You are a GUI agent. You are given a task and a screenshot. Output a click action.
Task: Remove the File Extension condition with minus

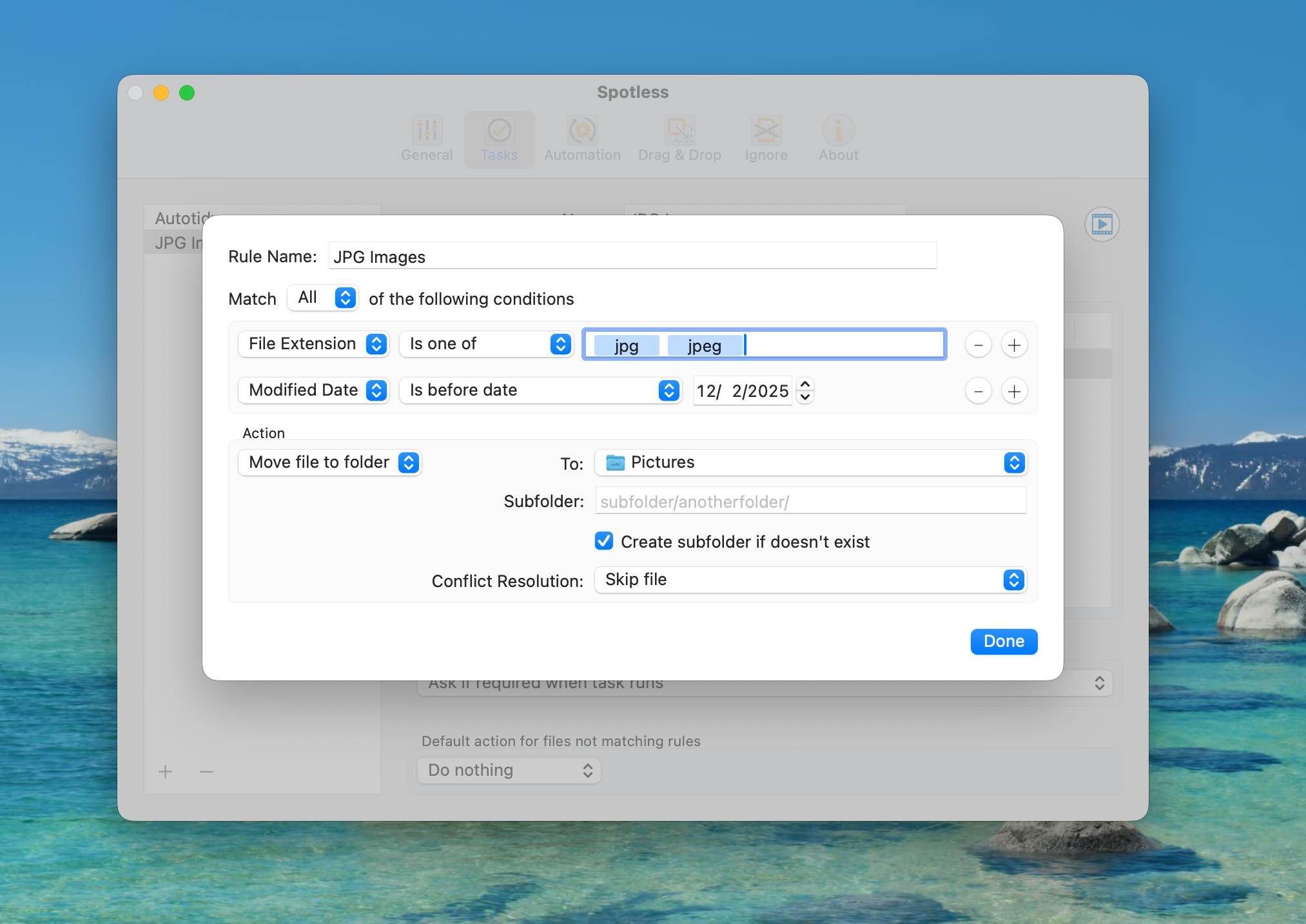pyautogui.click(x=978, y=345)
